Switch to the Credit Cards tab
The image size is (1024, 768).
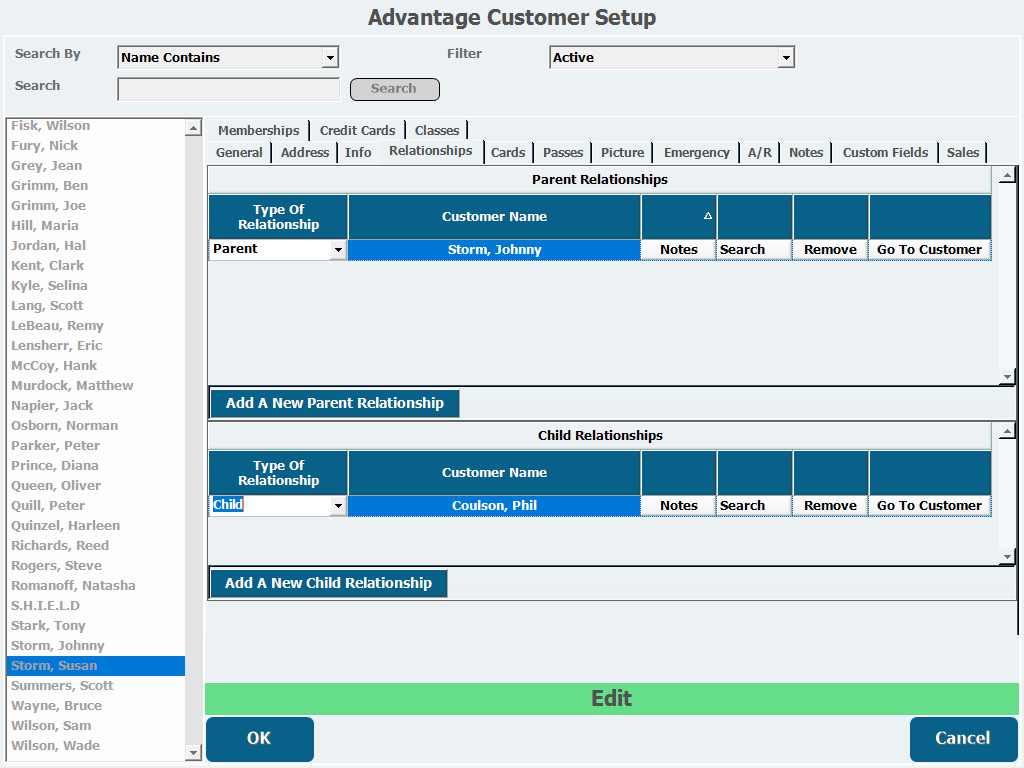click(x=357, y=130)
